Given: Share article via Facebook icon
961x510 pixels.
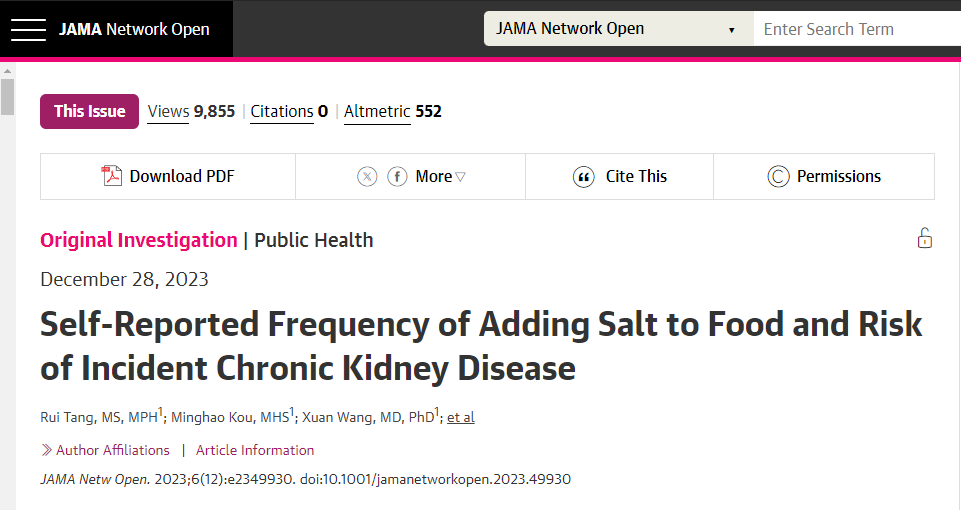Looking at the screenshot, I should [x=397, y=177].
